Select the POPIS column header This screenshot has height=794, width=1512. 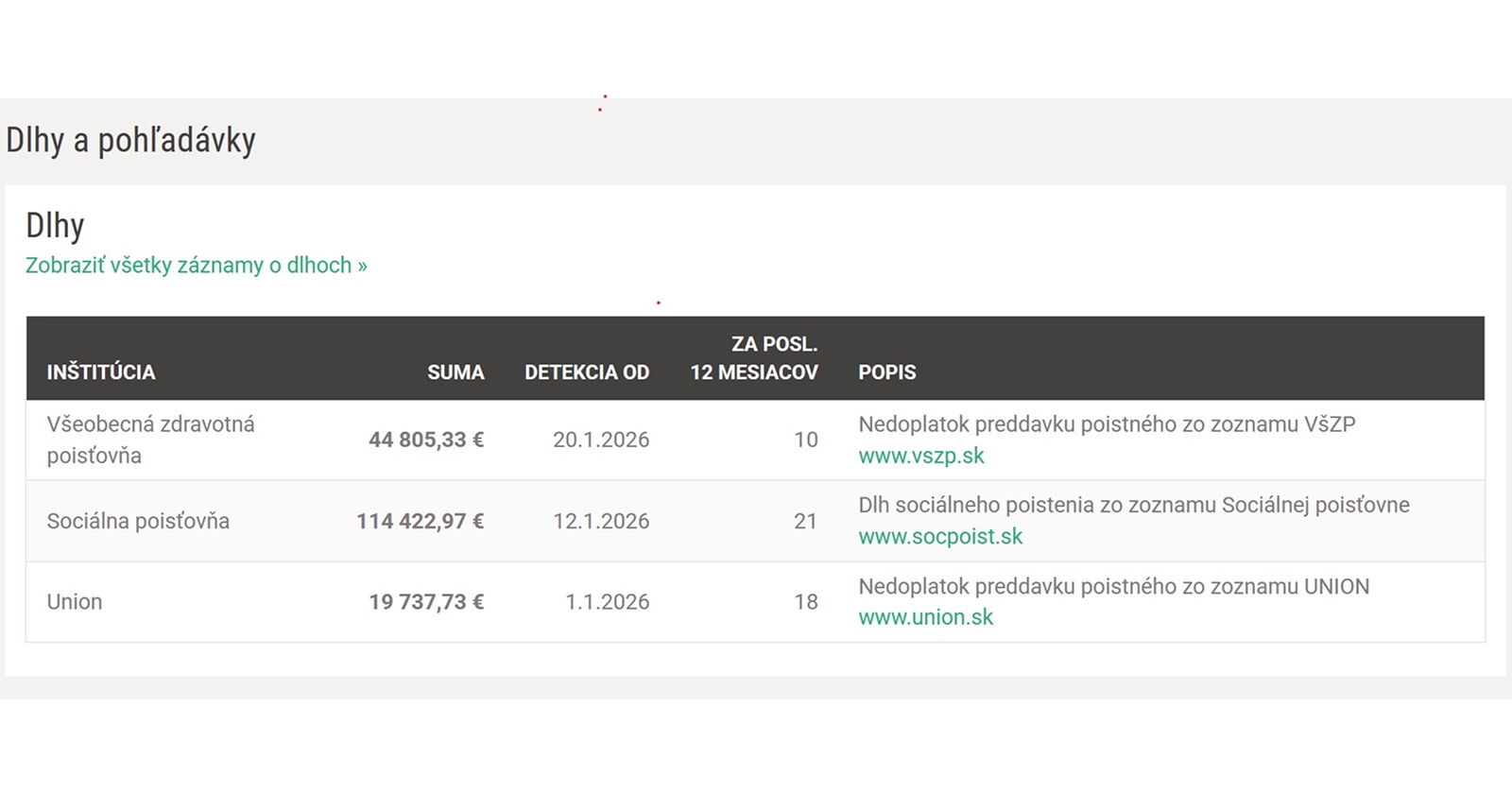click(886, 372)
